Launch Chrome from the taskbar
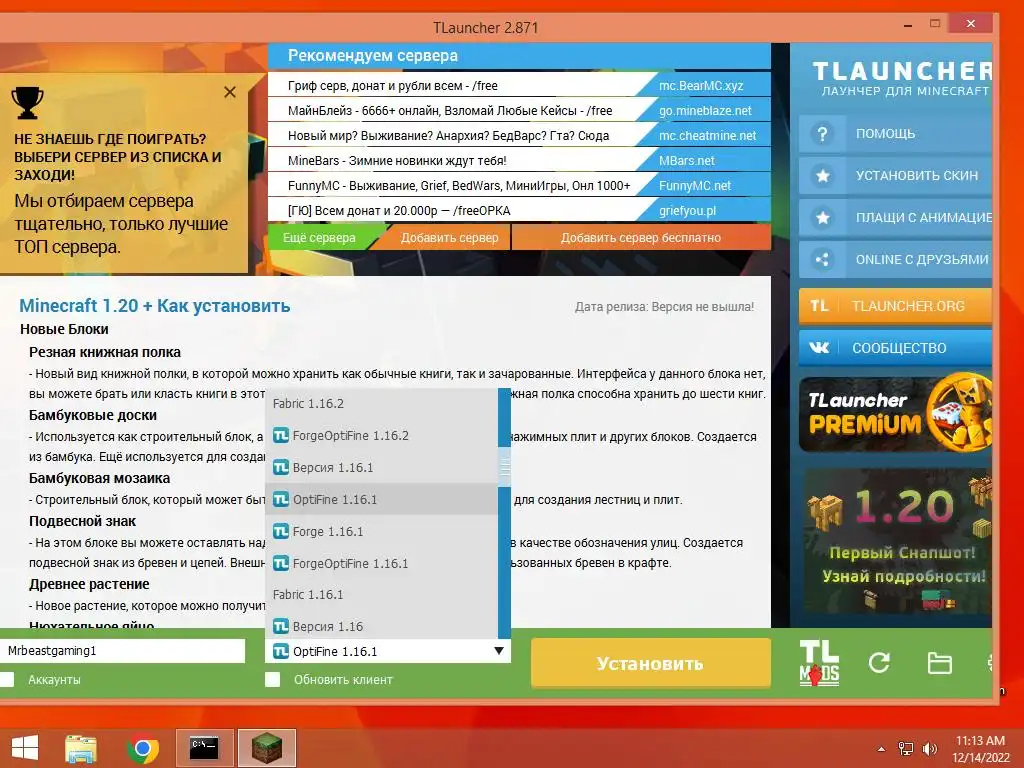This screenshot has width=1024, height=768. [x=142, y=748]
